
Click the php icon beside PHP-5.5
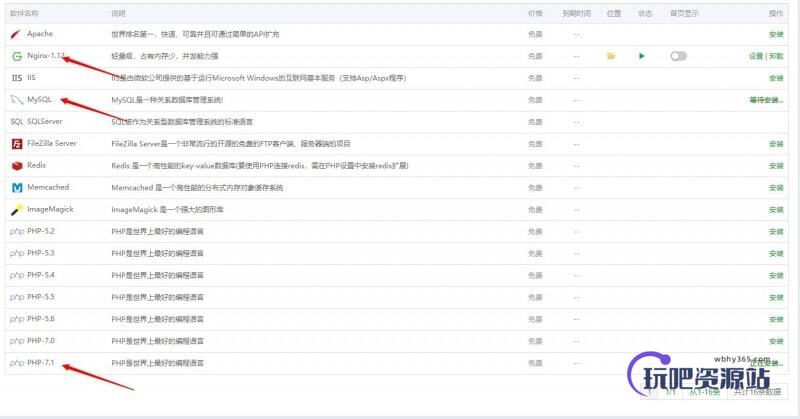coord(17,298)
